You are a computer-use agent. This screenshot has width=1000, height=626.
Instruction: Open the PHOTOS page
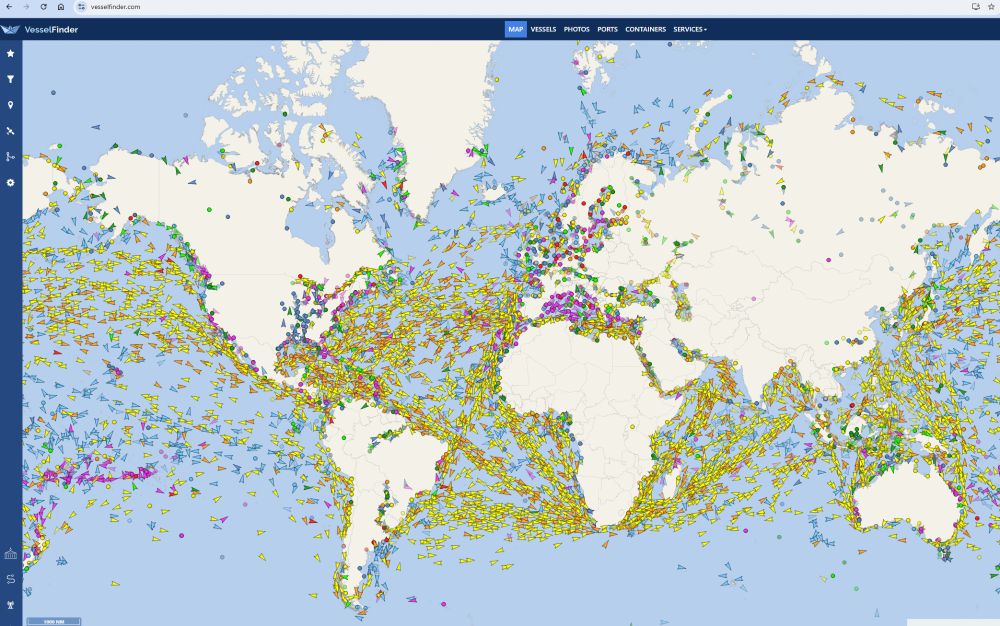(x=577, y=29)
